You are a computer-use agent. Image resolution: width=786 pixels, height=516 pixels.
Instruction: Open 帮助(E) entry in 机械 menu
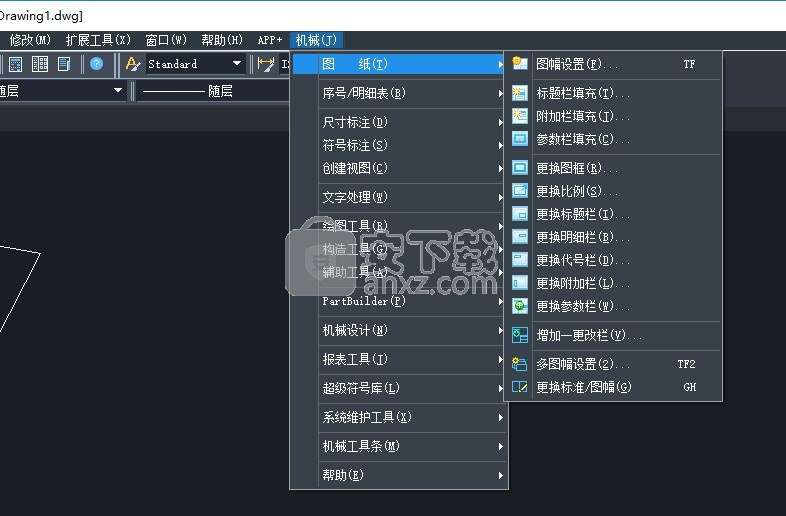click(399, 475)
